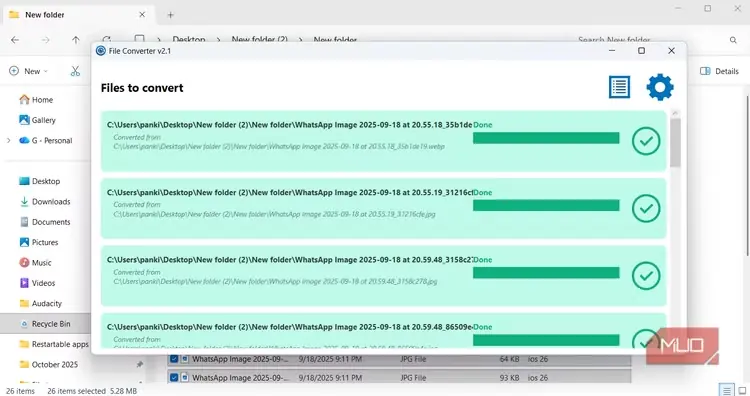
Task: Click the 64 KB size cell
Action: click(x=509, y=359)
